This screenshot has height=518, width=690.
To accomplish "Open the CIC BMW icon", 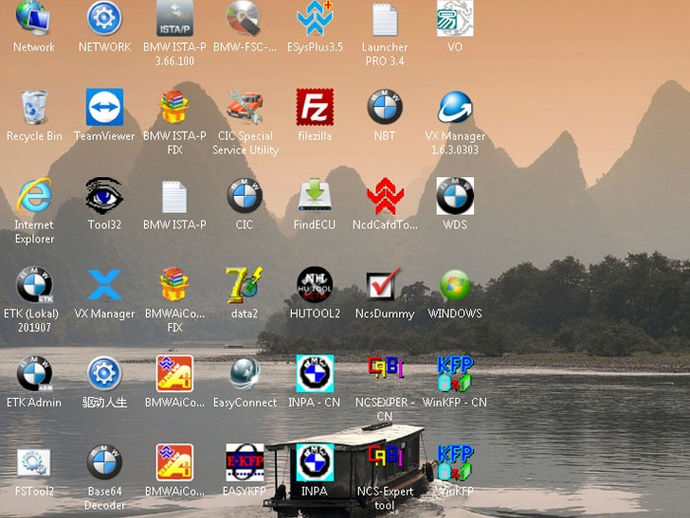I will pyautogui.click(x=244, y=196).
